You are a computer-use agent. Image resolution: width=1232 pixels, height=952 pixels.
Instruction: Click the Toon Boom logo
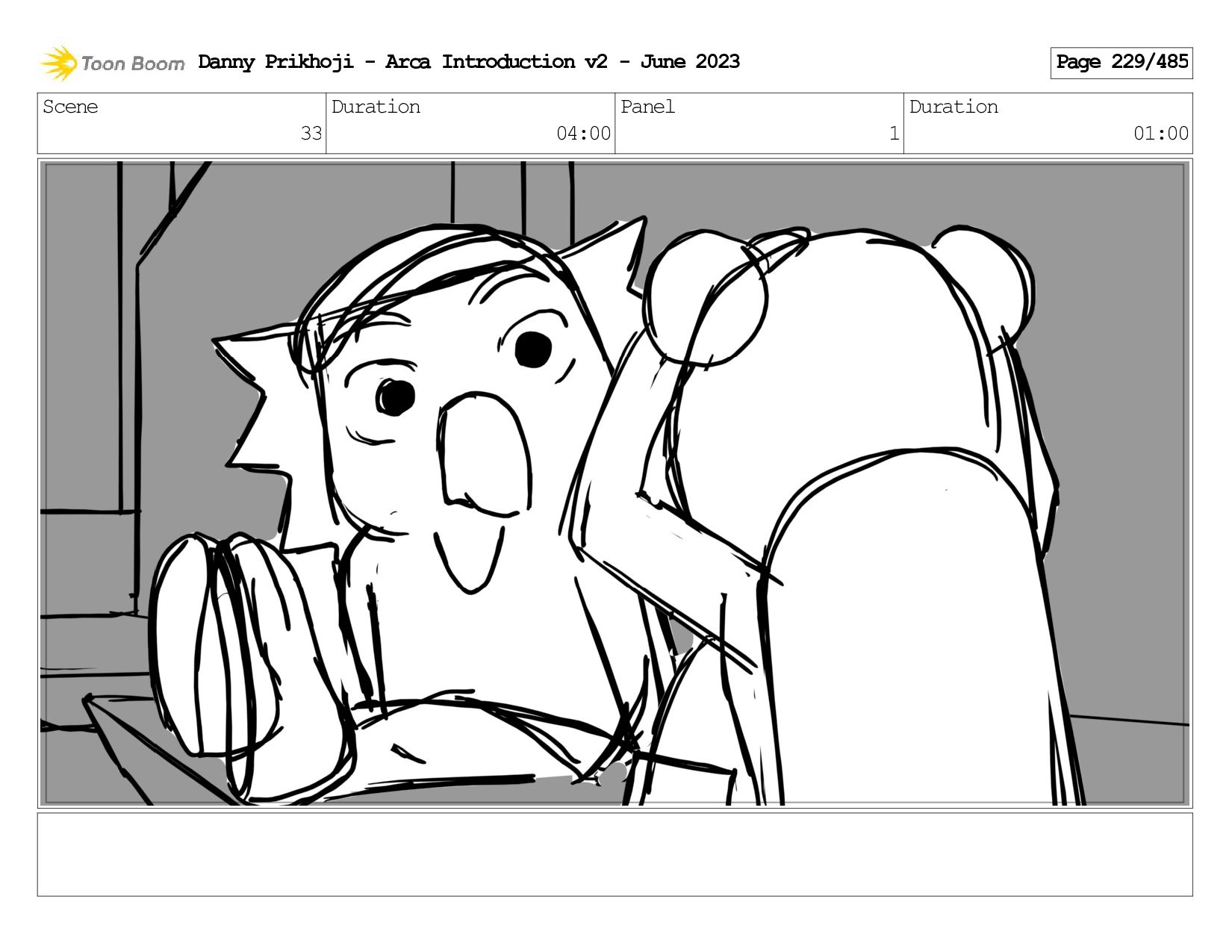(x=112, y=63)
